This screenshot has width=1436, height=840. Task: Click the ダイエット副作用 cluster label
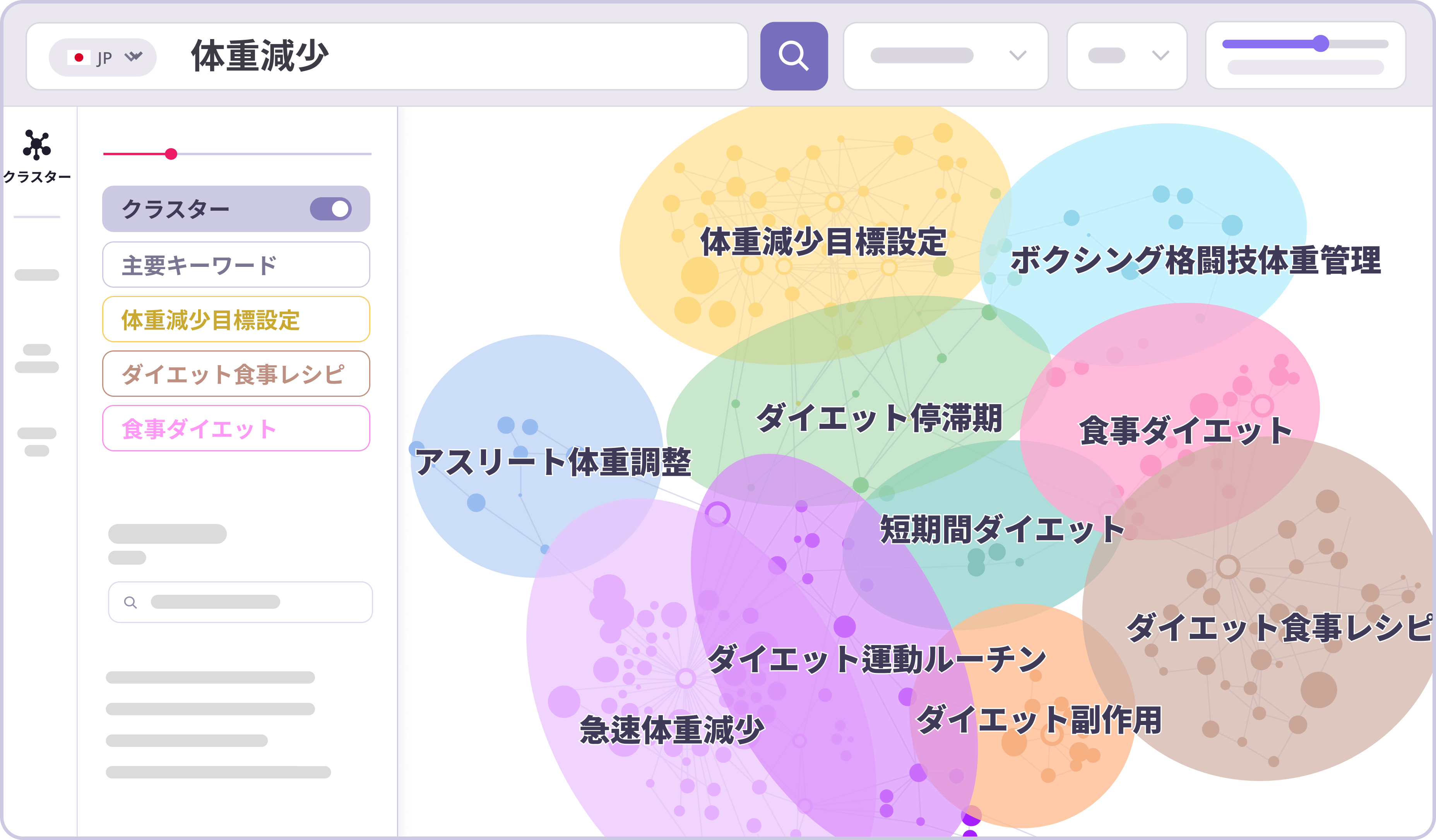click(x=1038, y=720)
